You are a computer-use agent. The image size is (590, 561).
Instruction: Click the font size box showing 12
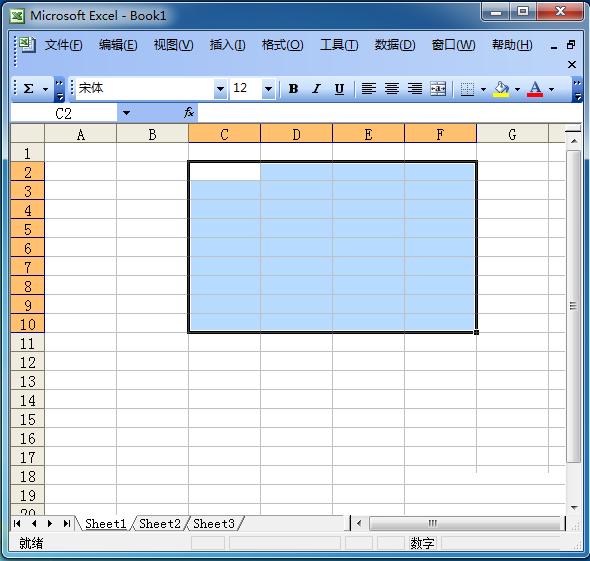(x=246, y=89)
